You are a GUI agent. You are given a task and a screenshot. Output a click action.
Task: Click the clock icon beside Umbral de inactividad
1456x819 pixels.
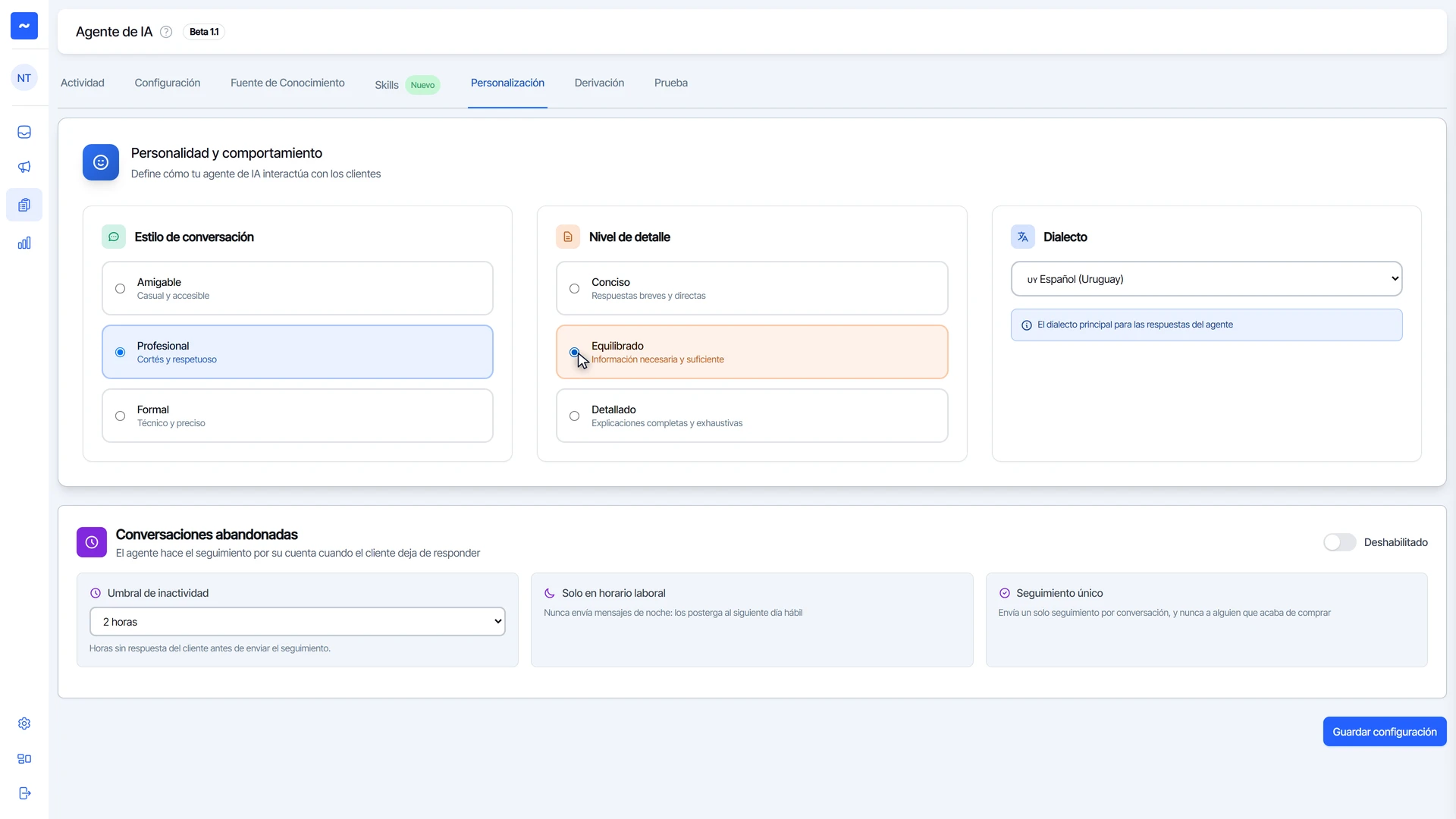click(x=96, y=593)
